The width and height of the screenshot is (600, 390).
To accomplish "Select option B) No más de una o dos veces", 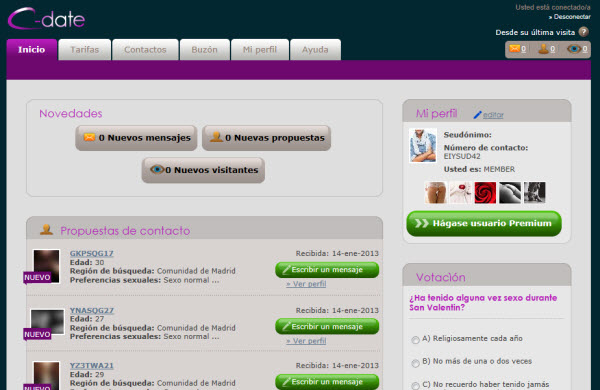I will click(415, 363).
